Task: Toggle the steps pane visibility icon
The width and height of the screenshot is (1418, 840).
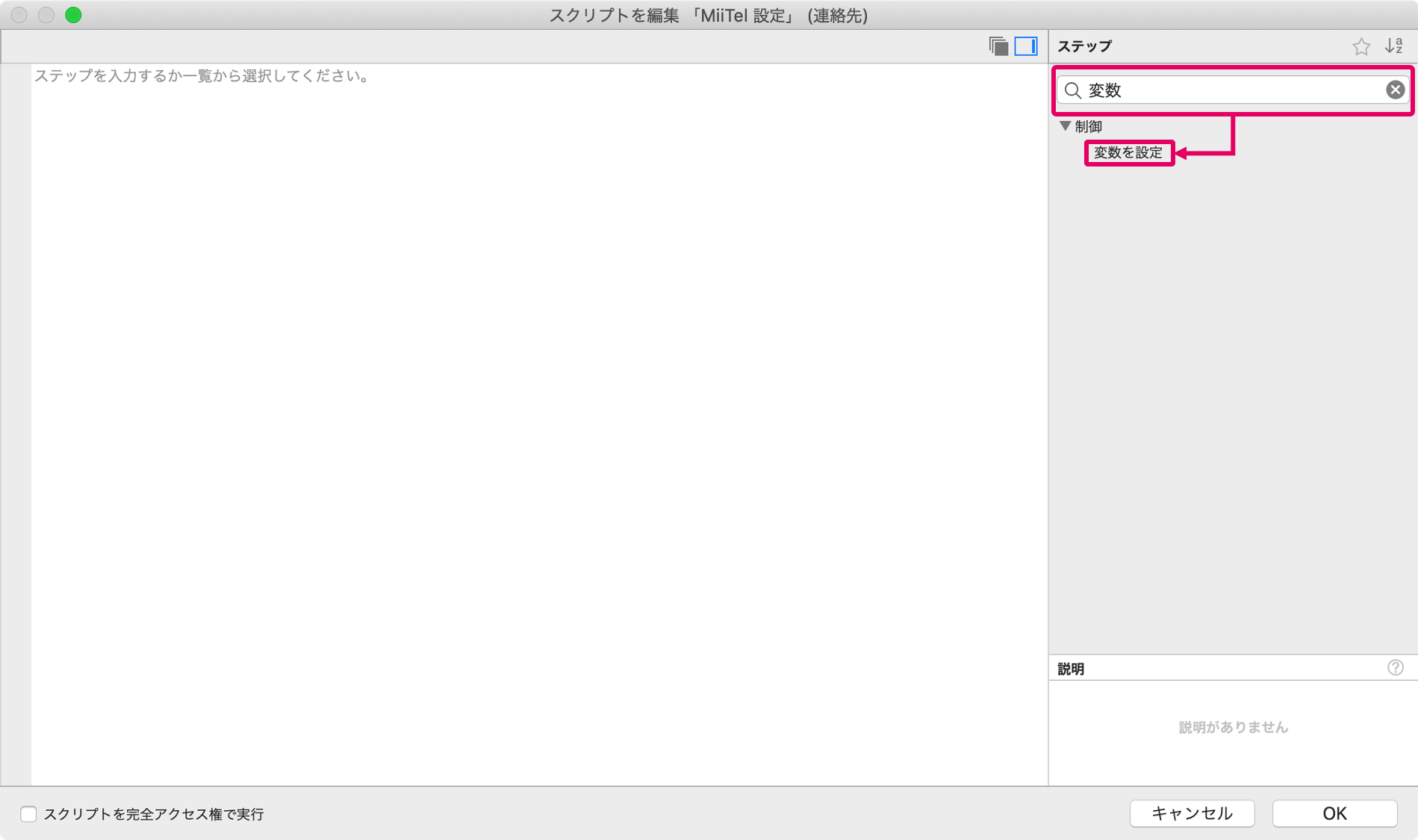Action: click(x=1026, y=46)
